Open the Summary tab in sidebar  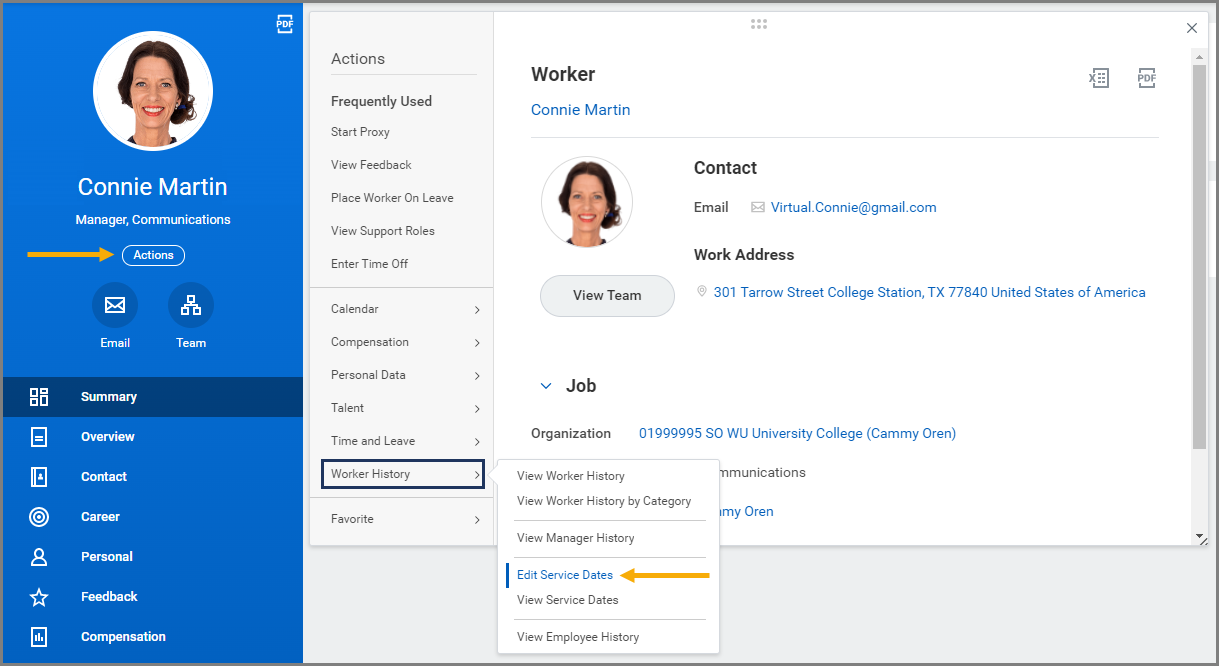(x=109, y=397)
